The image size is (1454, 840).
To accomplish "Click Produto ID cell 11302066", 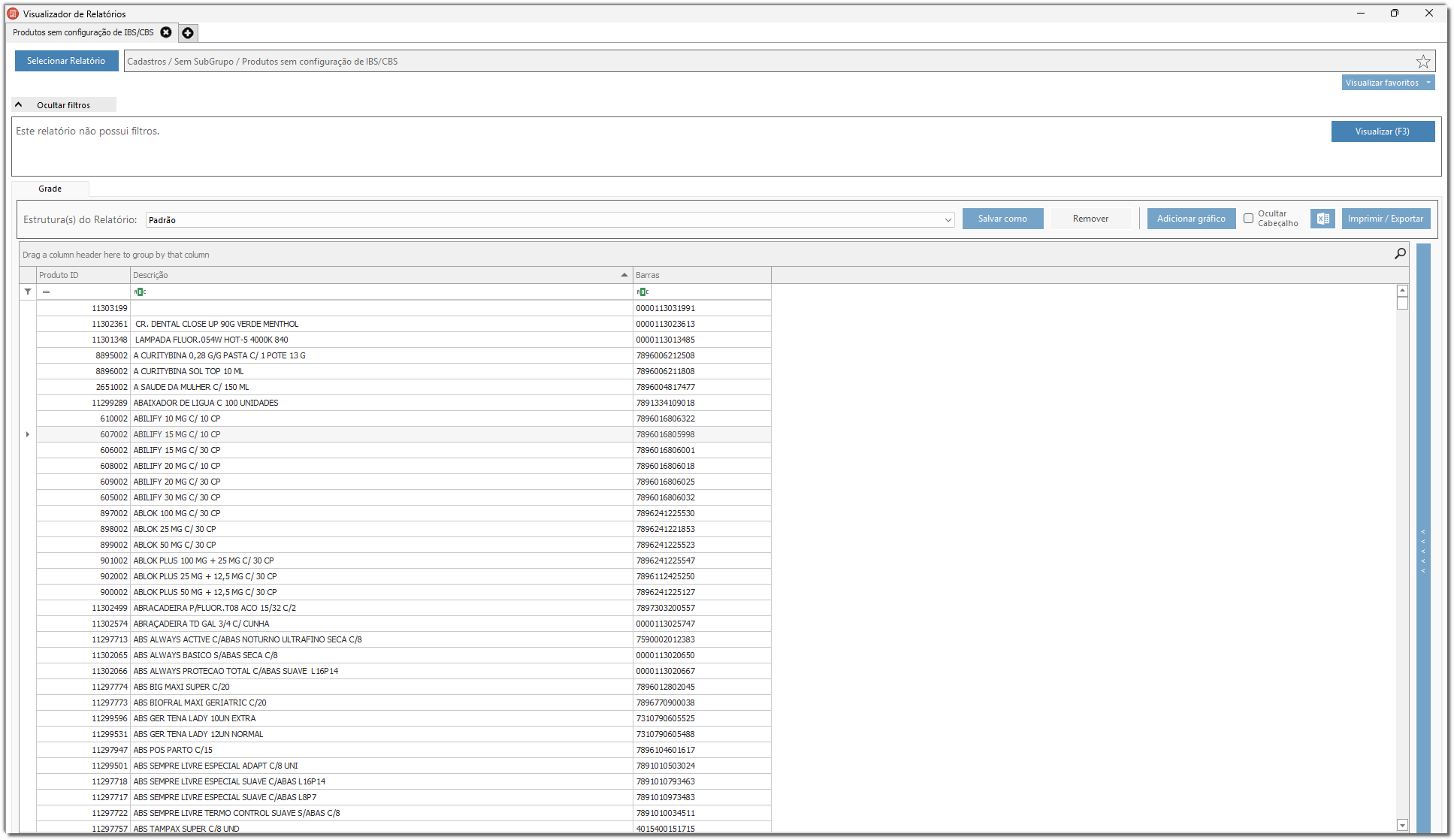I will 83,671.
